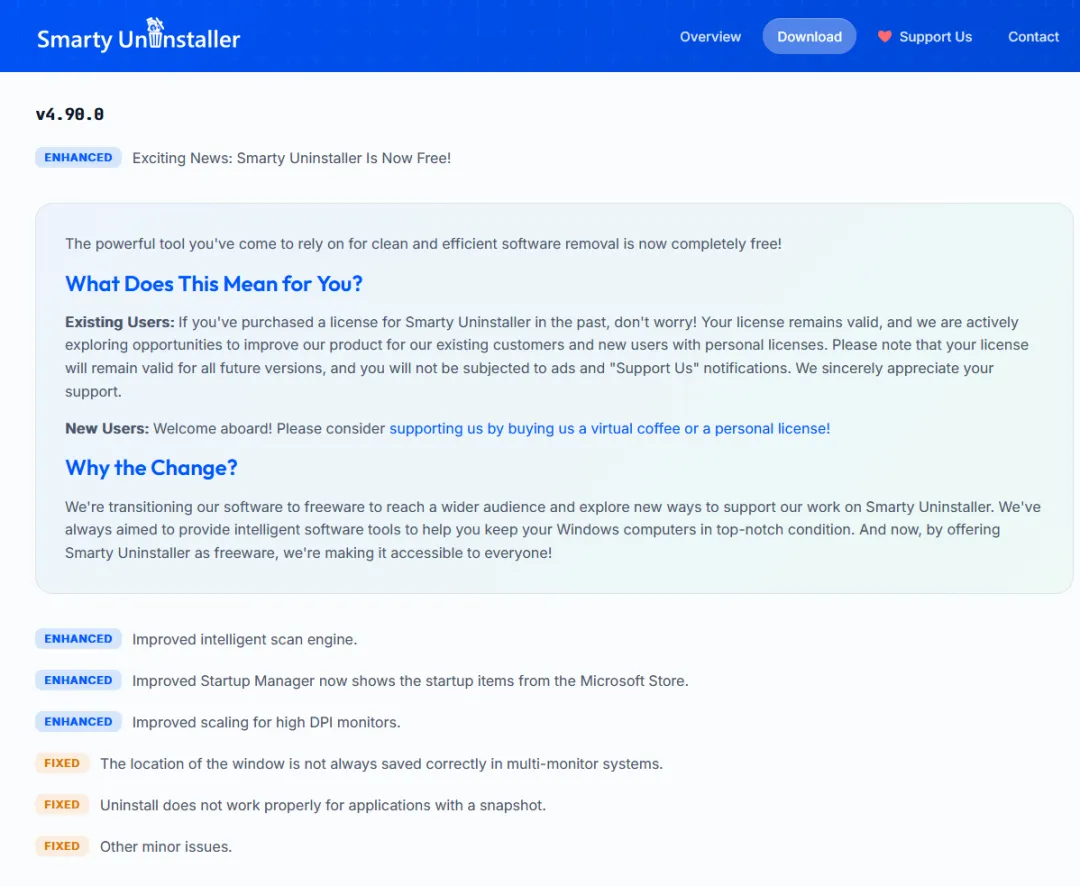Image resolution: width=1080 pixels, height=886 pixels.
Task: Click the Smarty Uninstaller logo
Action: pyautogui.click(x=138, y=36)
